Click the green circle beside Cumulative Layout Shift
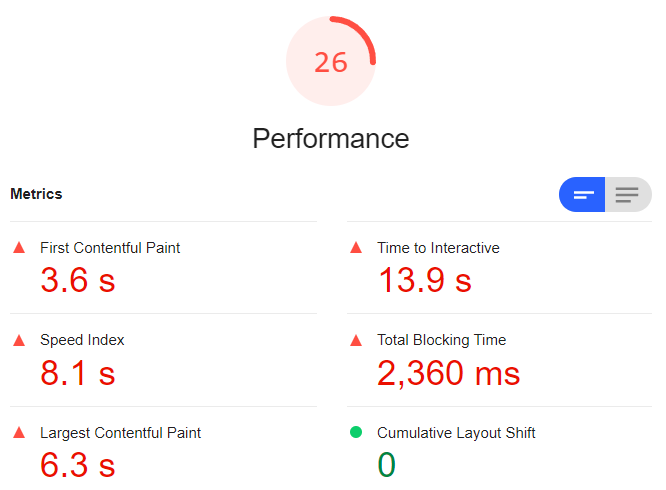 356,432
